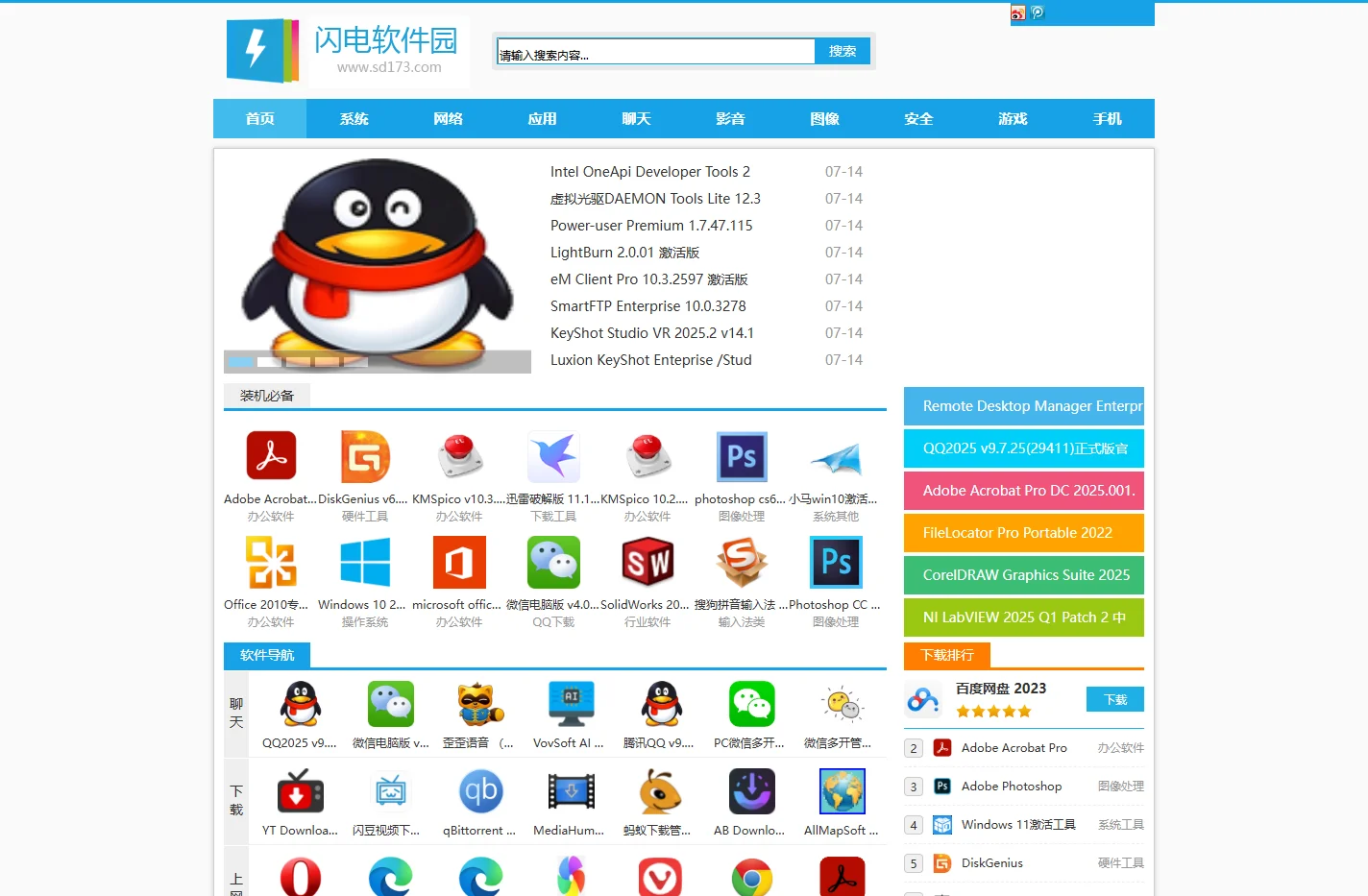Open the VovSoft AI monitor icon
The width and height of the screenshot is (1368, 896).
571,704
